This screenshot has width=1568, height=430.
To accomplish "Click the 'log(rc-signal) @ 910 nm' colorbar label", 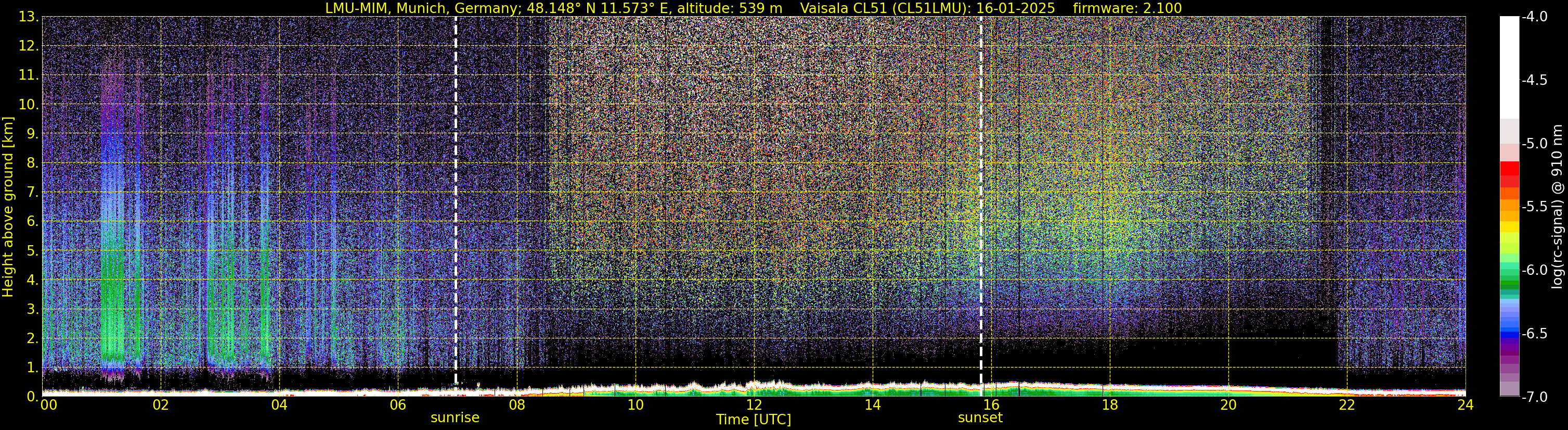I will coord(1558,207).
